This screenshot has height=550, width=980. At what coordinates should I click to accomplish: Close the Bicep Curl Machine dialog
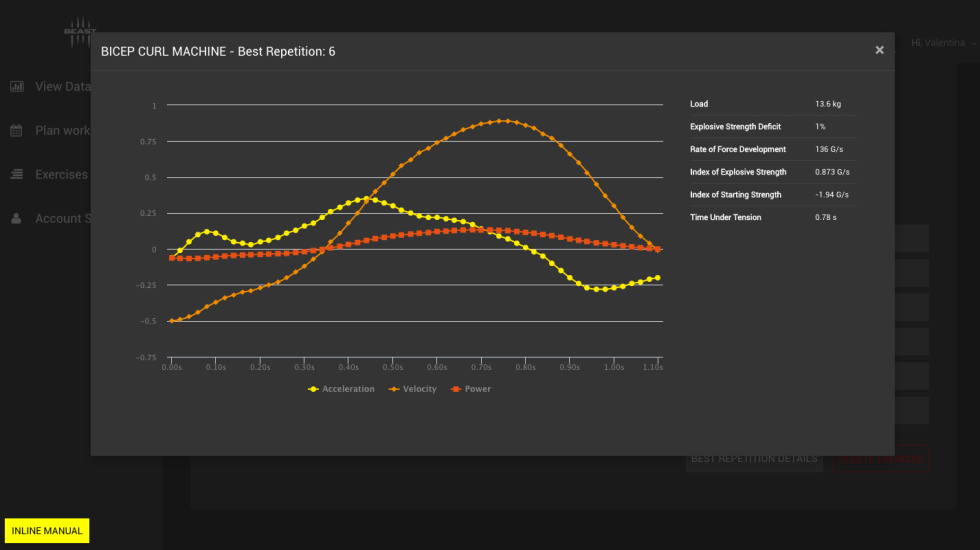(x=879, y=50)
